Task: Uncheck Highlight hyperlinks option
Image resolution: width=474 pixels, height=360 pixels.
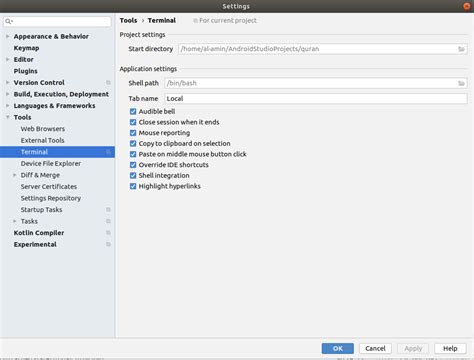Action: tap(133, 186)
